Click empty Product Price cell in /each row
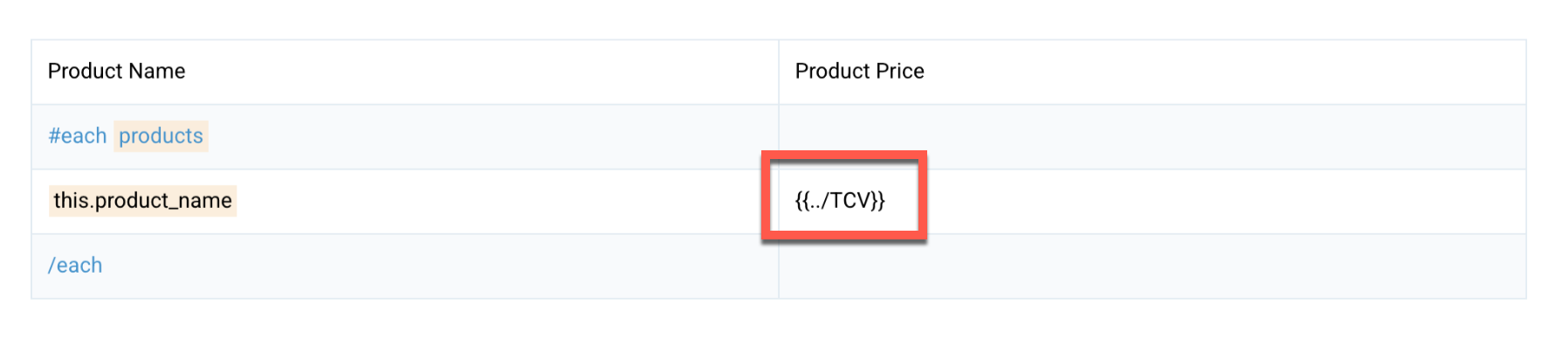Viewport: 1568px width, 346px height. pos(1152,266)
